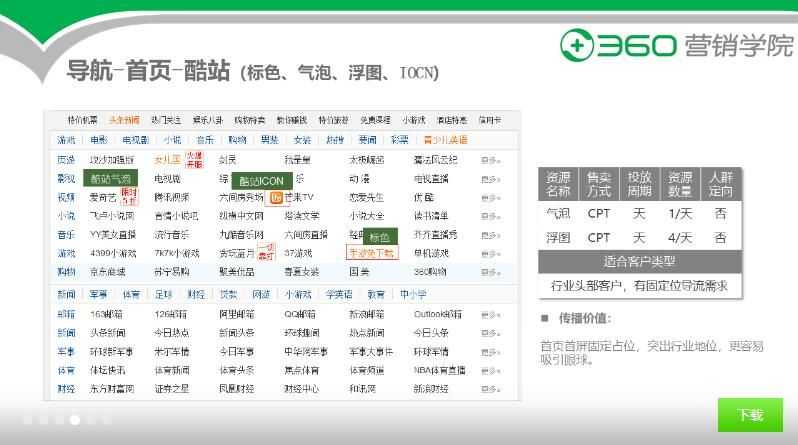The width and height of the screenshot is (798, 445).
Task: Open the 特价机票 top tab
Action: point(82,120)
